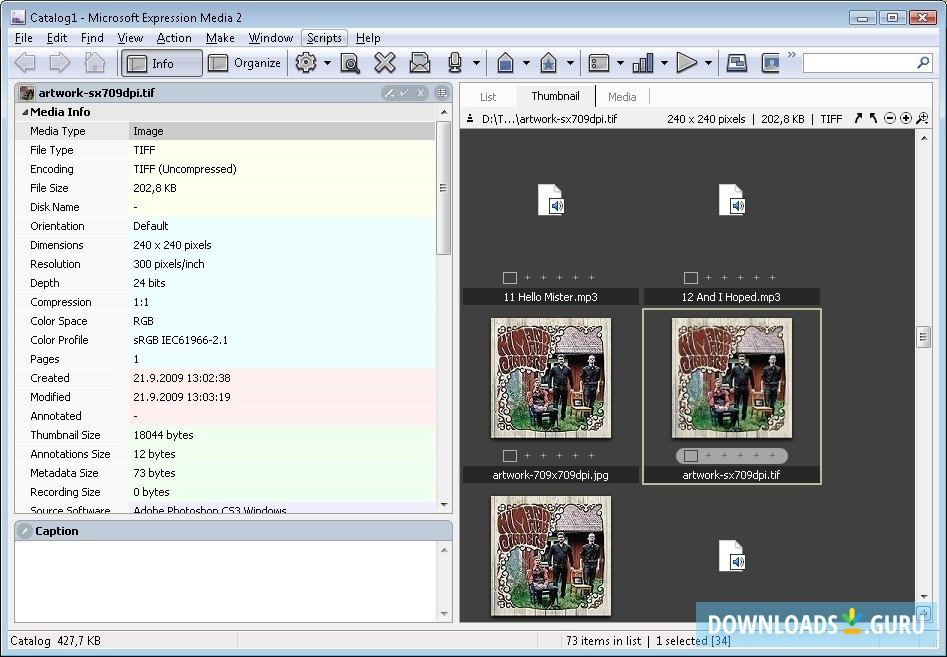Zoom in thumbnails with the plus icon
The image size is (947, 657).
pyautogui.click(x=906, y=119)
